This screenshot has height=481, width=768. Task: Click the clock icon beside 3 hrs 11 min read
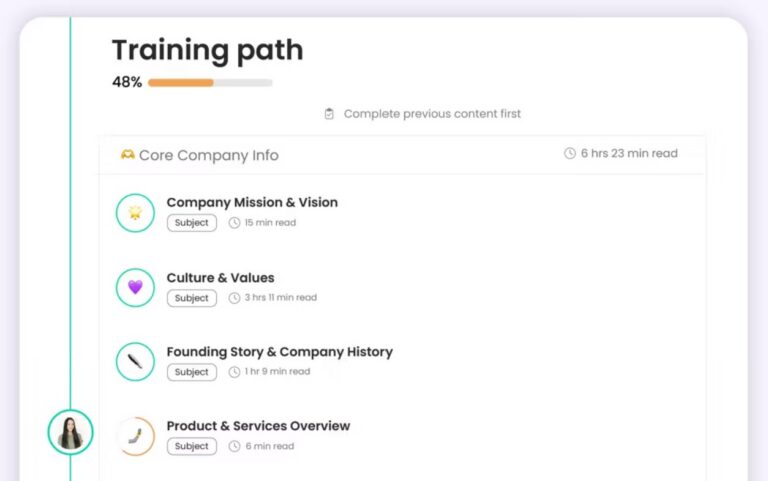pos(235,298)
